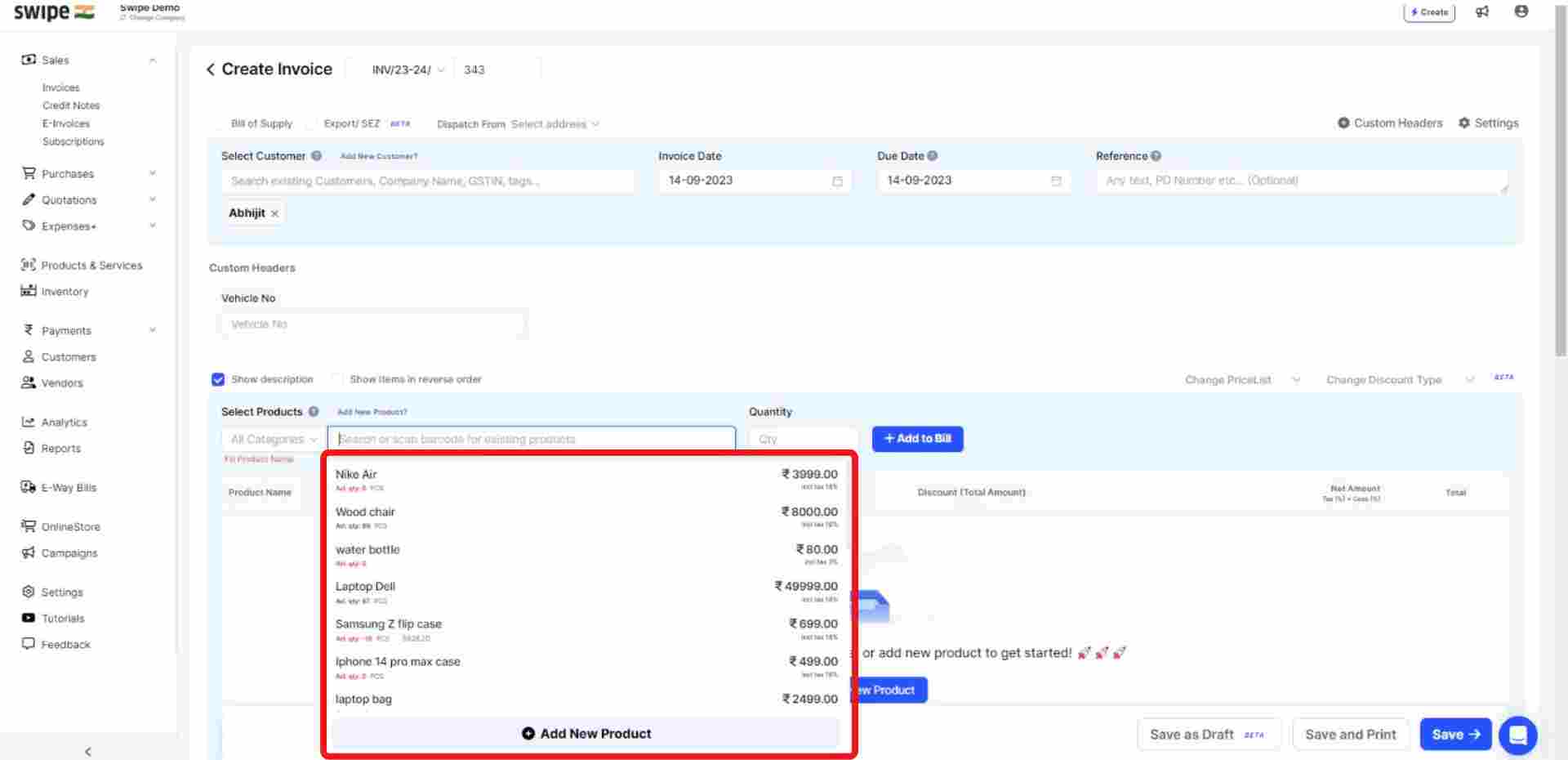Image resolution: width=1568 pixels, height=760 pixels.
Task: Expand the Payments menu section
Action: [153, 330]
